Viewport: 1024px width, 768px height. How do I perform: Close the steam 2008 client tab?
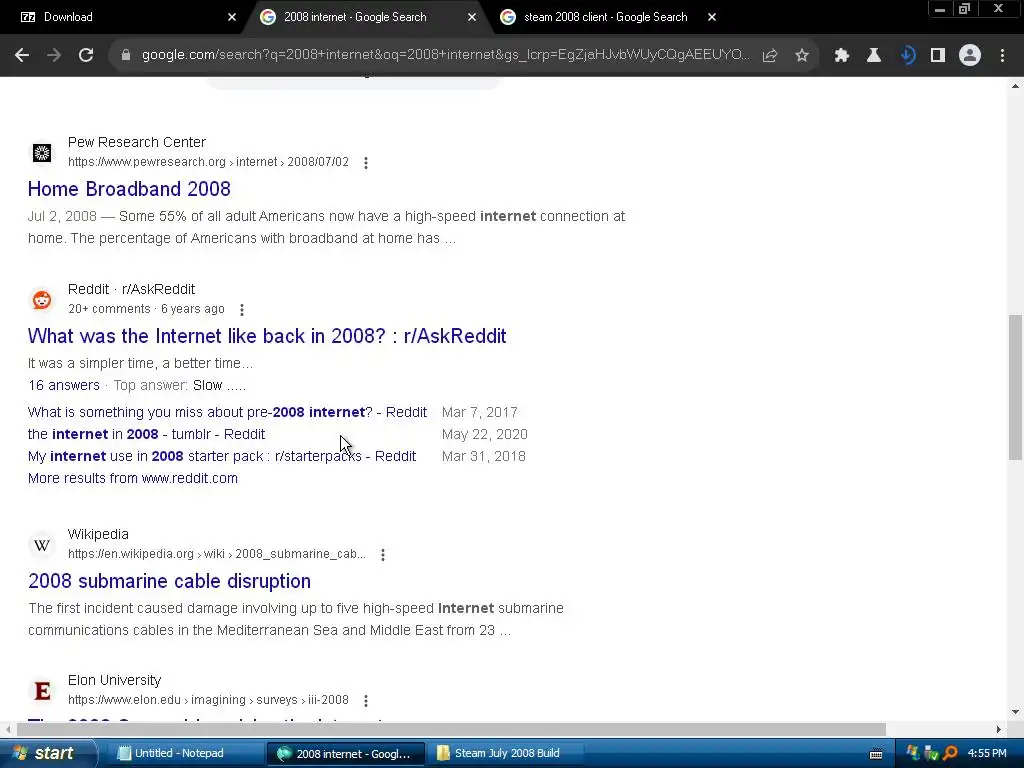(x=712, y=18)
